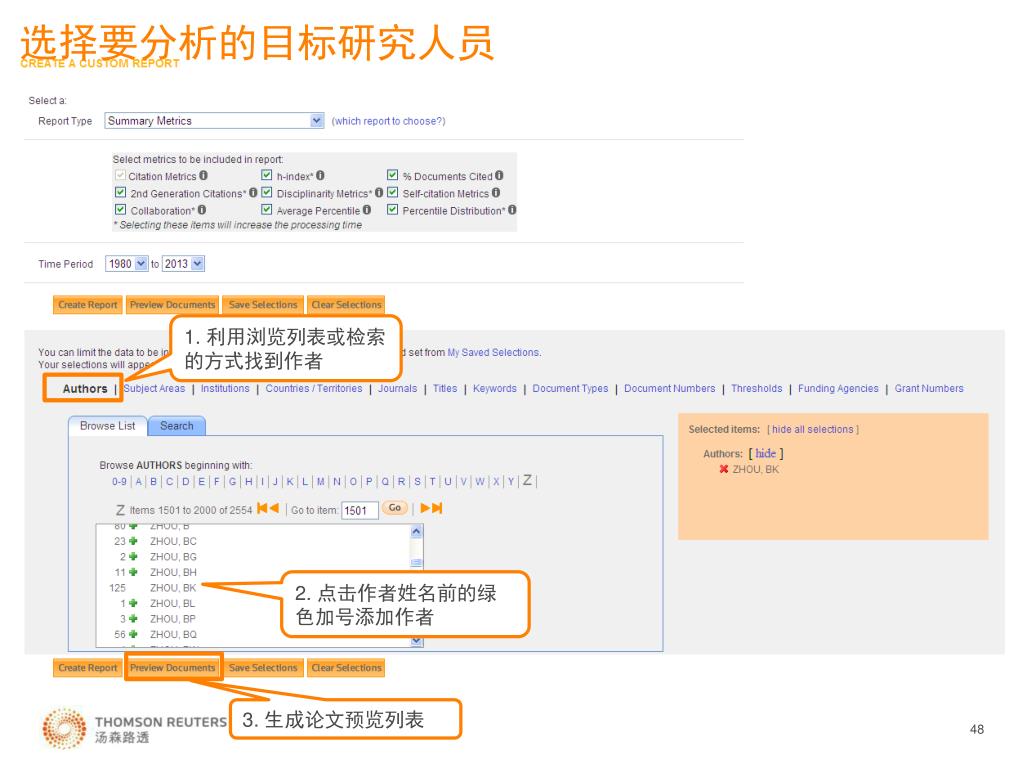Open Report Type dropdown
Image resolution: width=1024 pixels, height=768 pixels.
click(214, 121)
